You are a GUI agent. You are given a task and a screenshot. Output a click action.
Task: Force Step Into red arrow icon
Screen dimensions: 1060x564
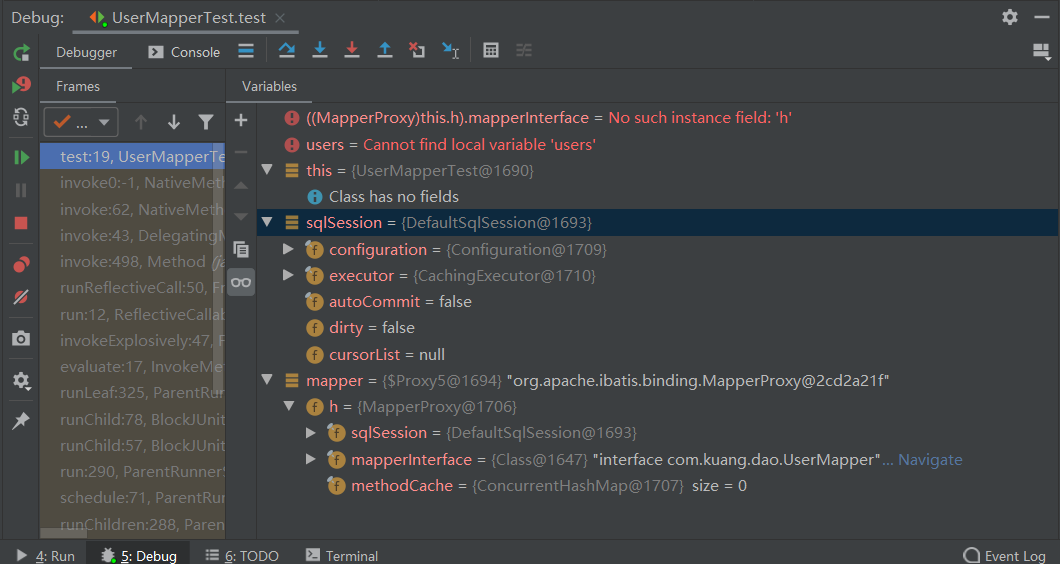coord(352,50)
